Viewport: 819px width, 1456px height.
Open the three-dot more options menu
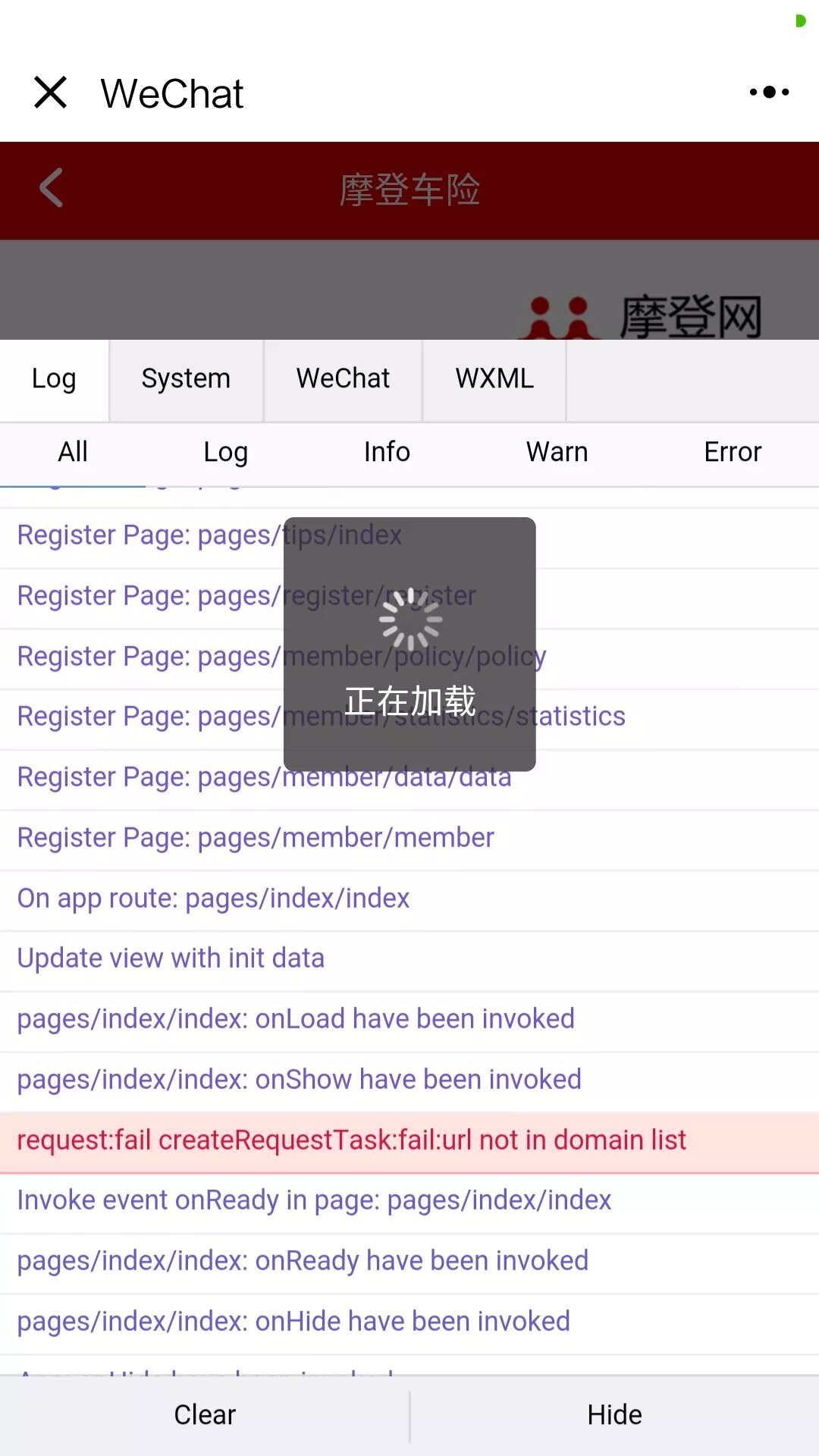(x=769, y=93)
